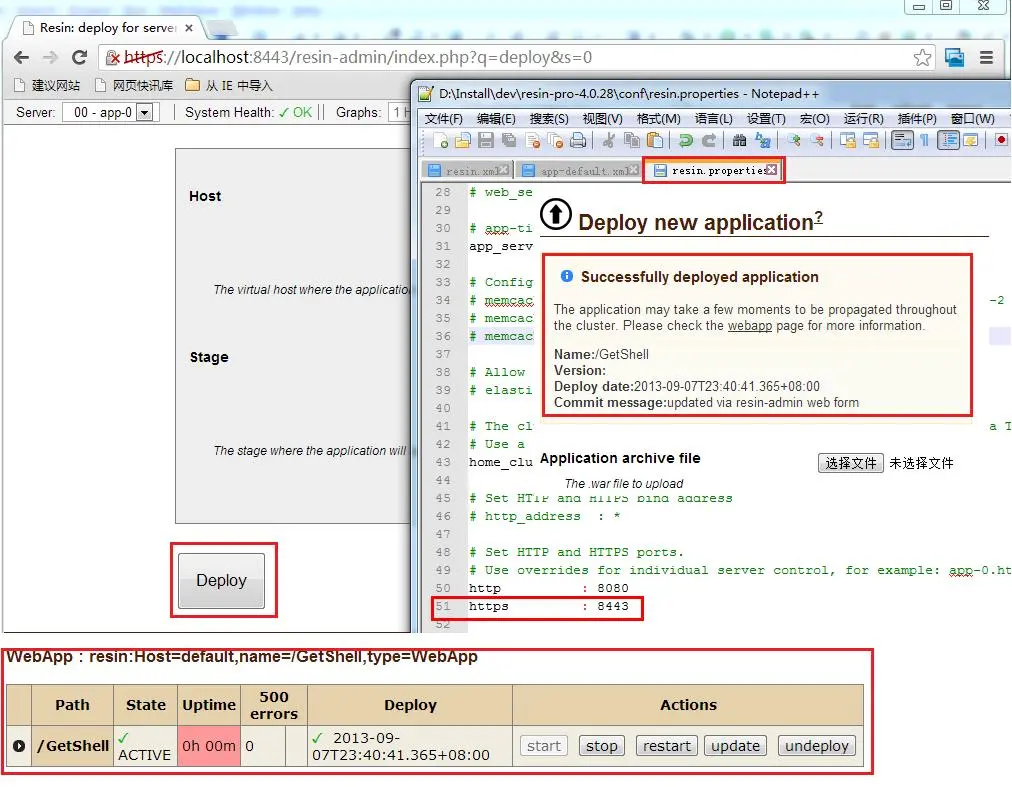Toggle Show all characters pilcrow icon

(x=925, y=140)
